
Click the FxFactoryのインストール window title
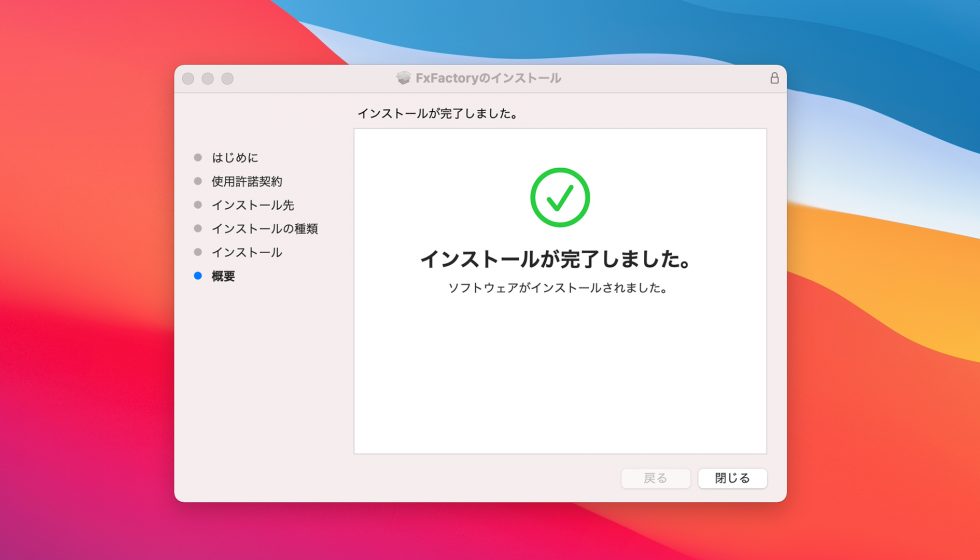point(488,78)
